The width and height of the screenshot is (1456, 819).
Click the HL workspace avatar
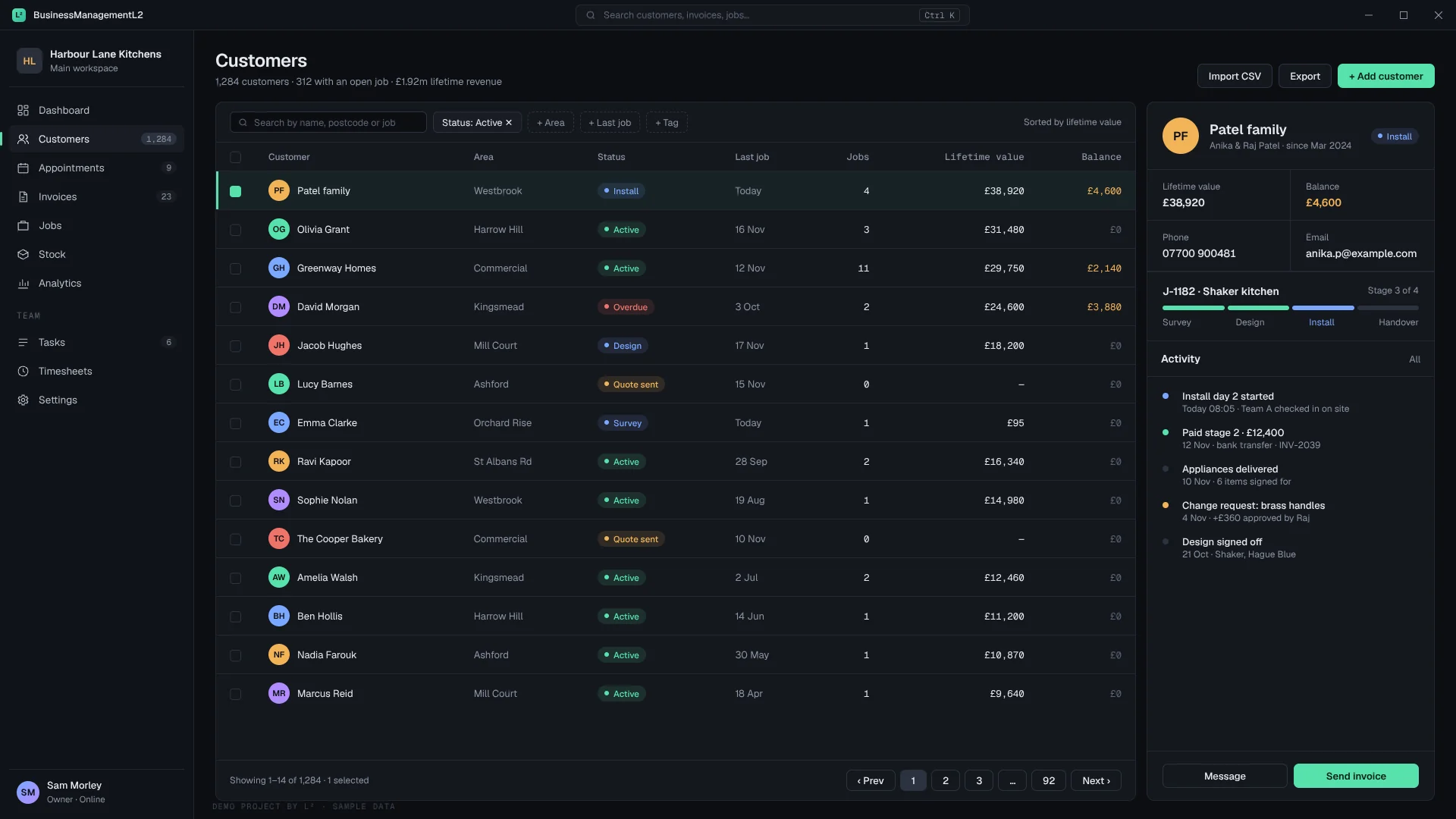point(29,61)
